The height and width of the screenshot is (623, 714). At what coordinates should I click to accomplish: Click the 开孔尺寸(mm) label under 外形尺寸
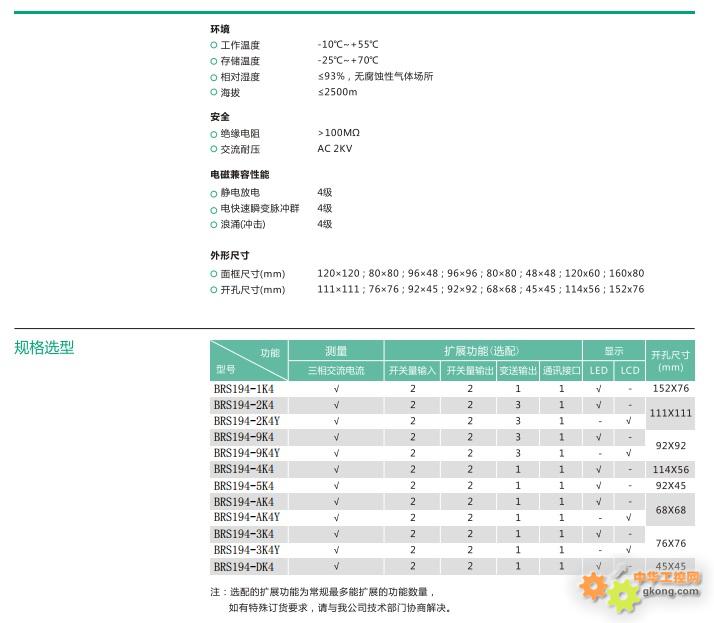pos(253,290)
